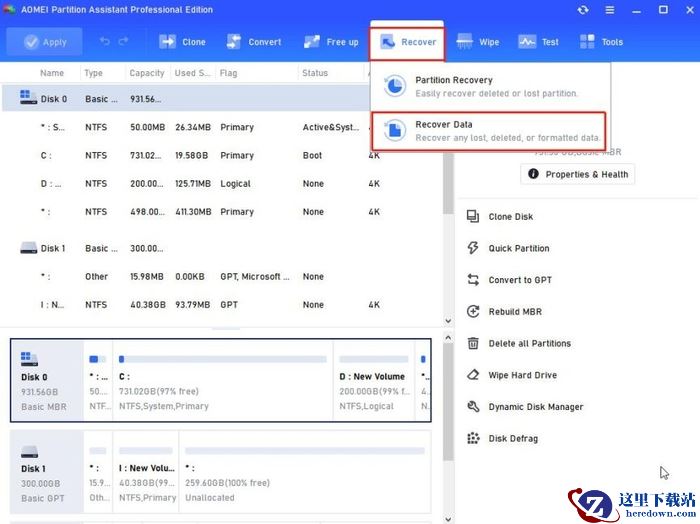Select the 50.00MB system reserved partition row
The width and height of the screenshot is (700, 524).
186,127
